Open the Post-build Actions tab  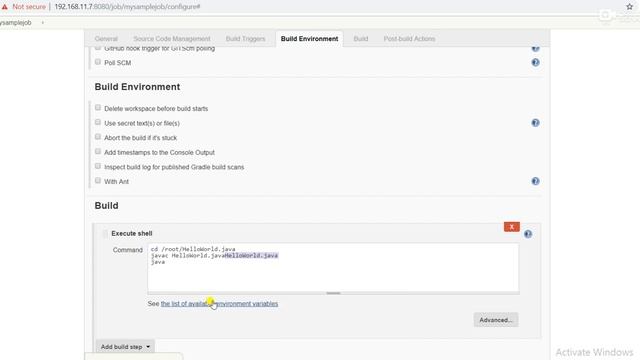tap(409, 39)
